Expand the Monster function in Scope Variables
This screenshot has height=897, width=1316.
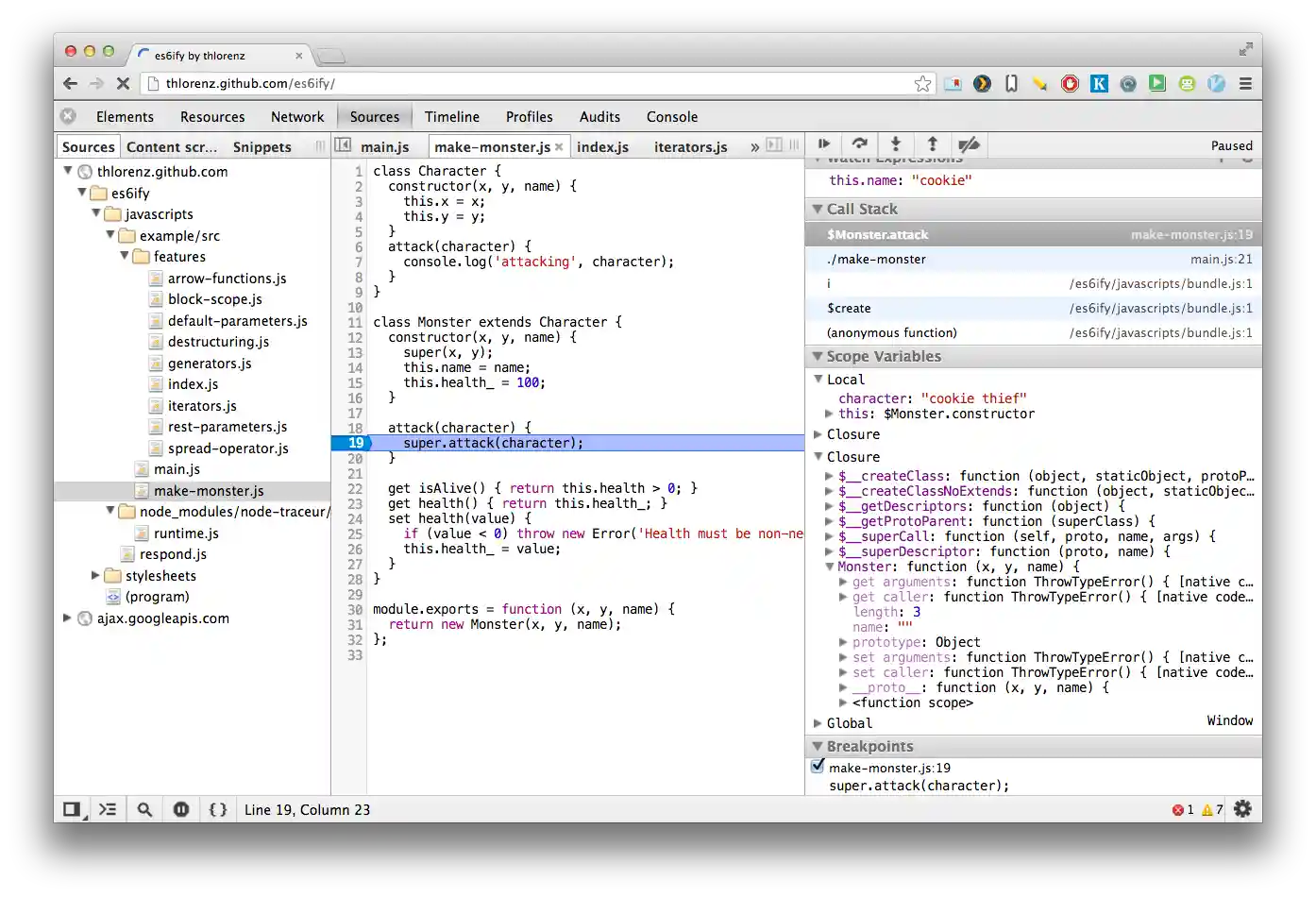click(x=832, y=567)
